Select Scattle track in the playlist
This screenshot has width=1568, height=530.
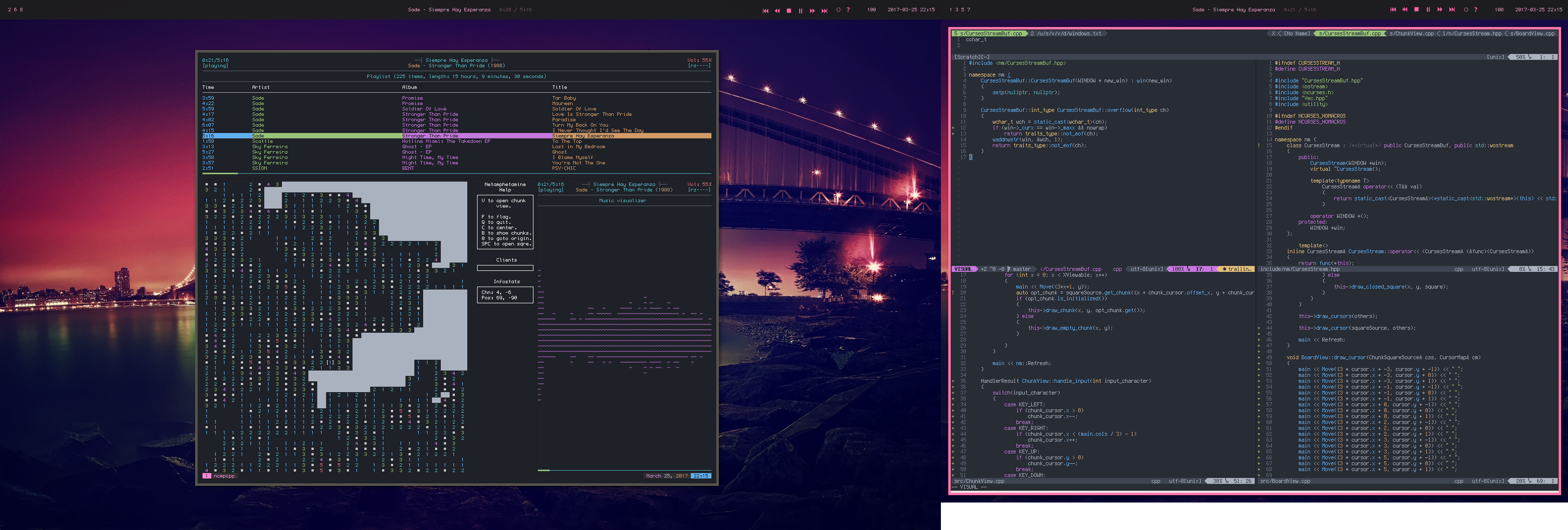pyautogui.click(x=262, y=141)
